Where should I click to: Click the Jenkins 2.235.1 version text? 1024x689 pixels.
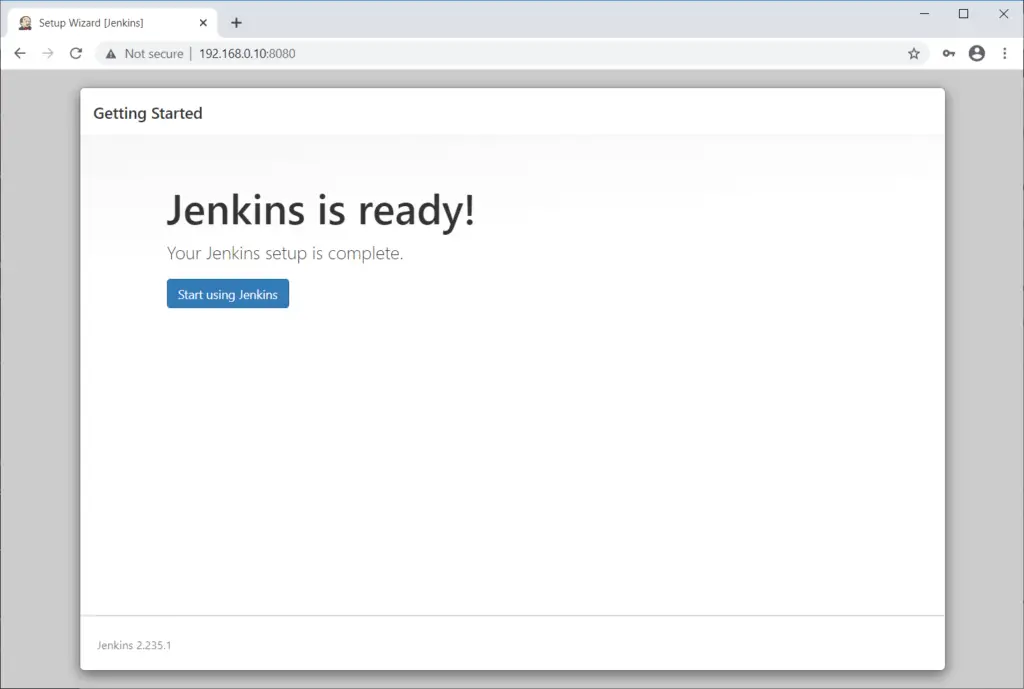[x=133, y=645]
